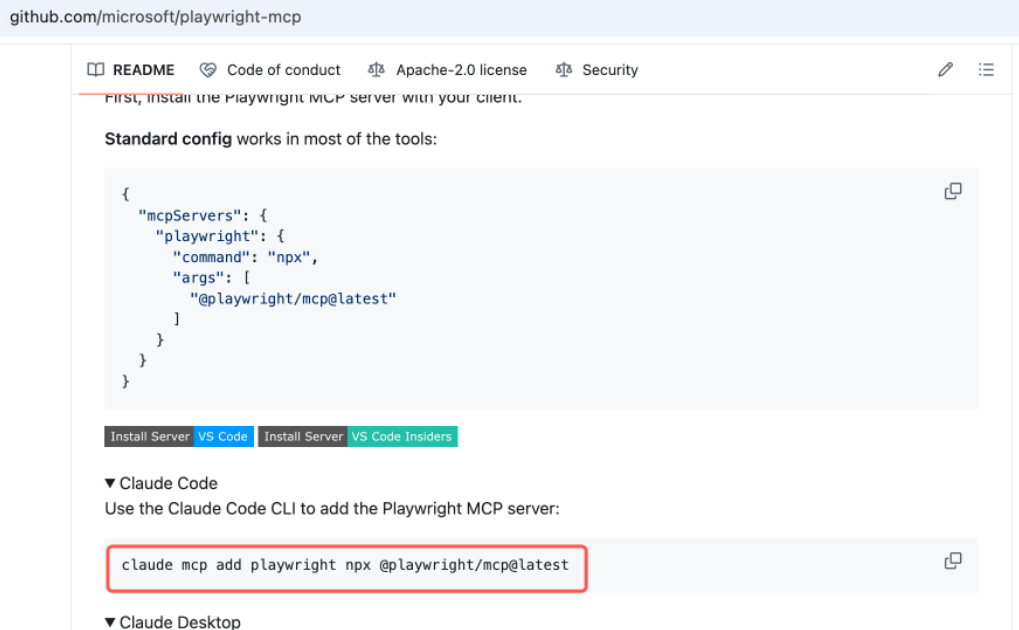Click the github.com/microsoft/playwright-mcp address bar
The height and width of the screenshot is (630, 1019).
155,17
